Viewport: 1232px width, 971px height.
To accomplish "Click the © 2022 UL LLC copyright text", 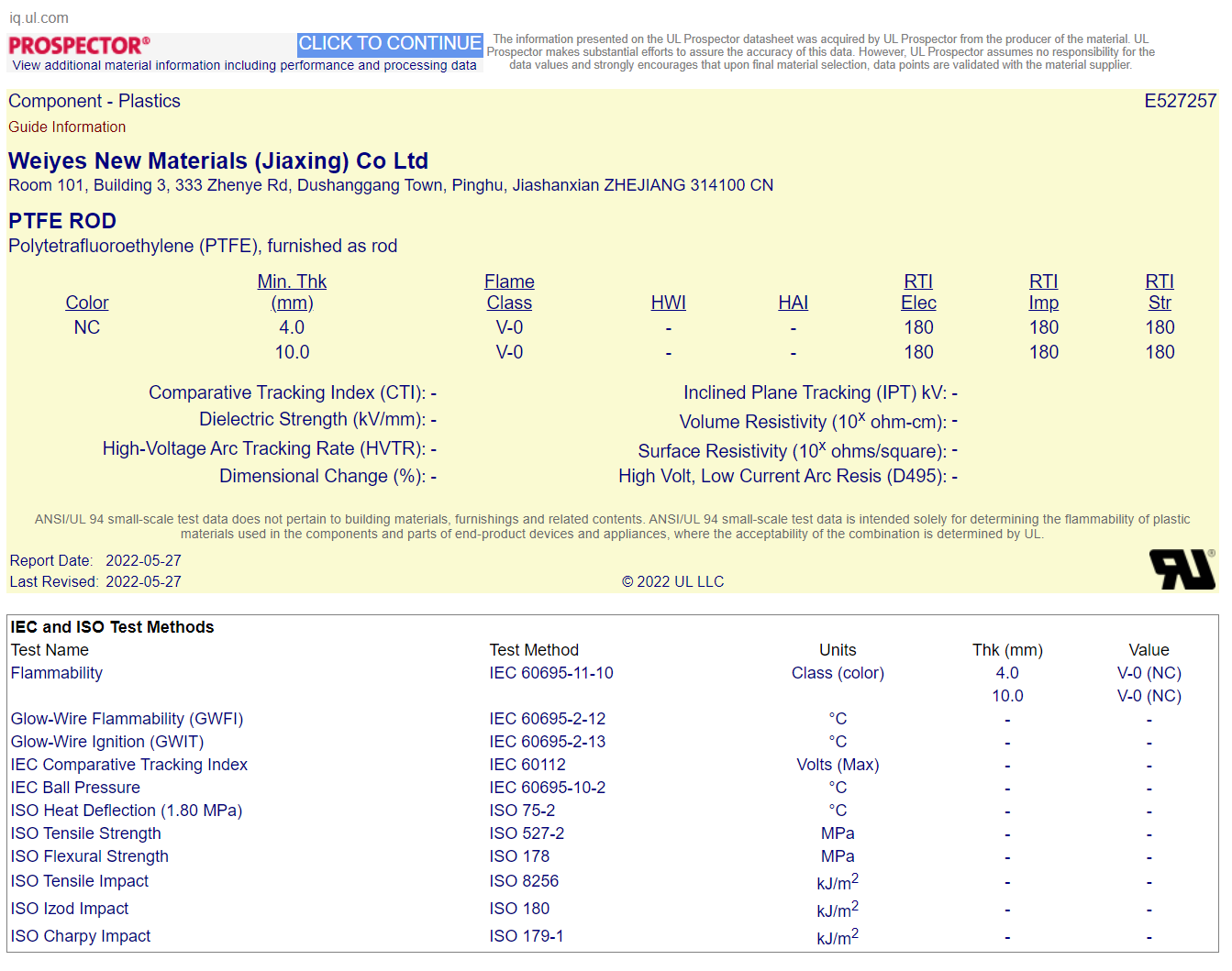I will point(673,581).
